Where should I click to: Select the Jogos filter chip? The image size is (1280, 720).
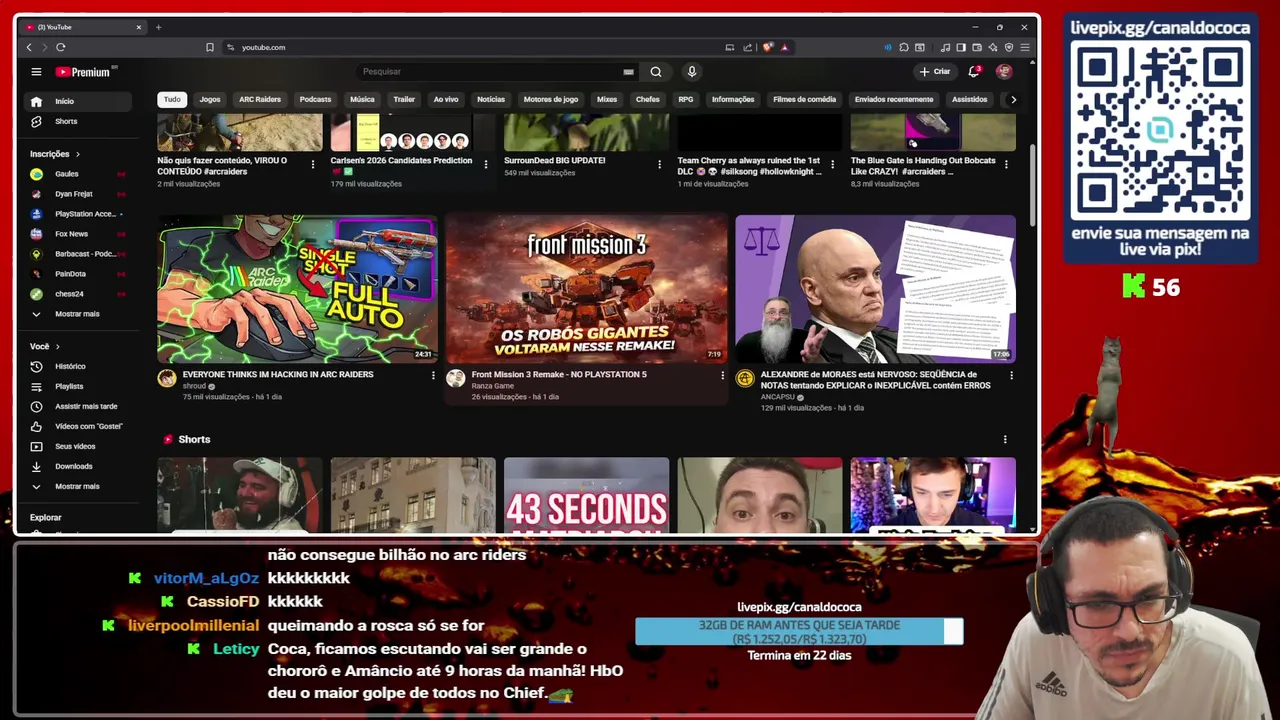click(x=210, y=99)
